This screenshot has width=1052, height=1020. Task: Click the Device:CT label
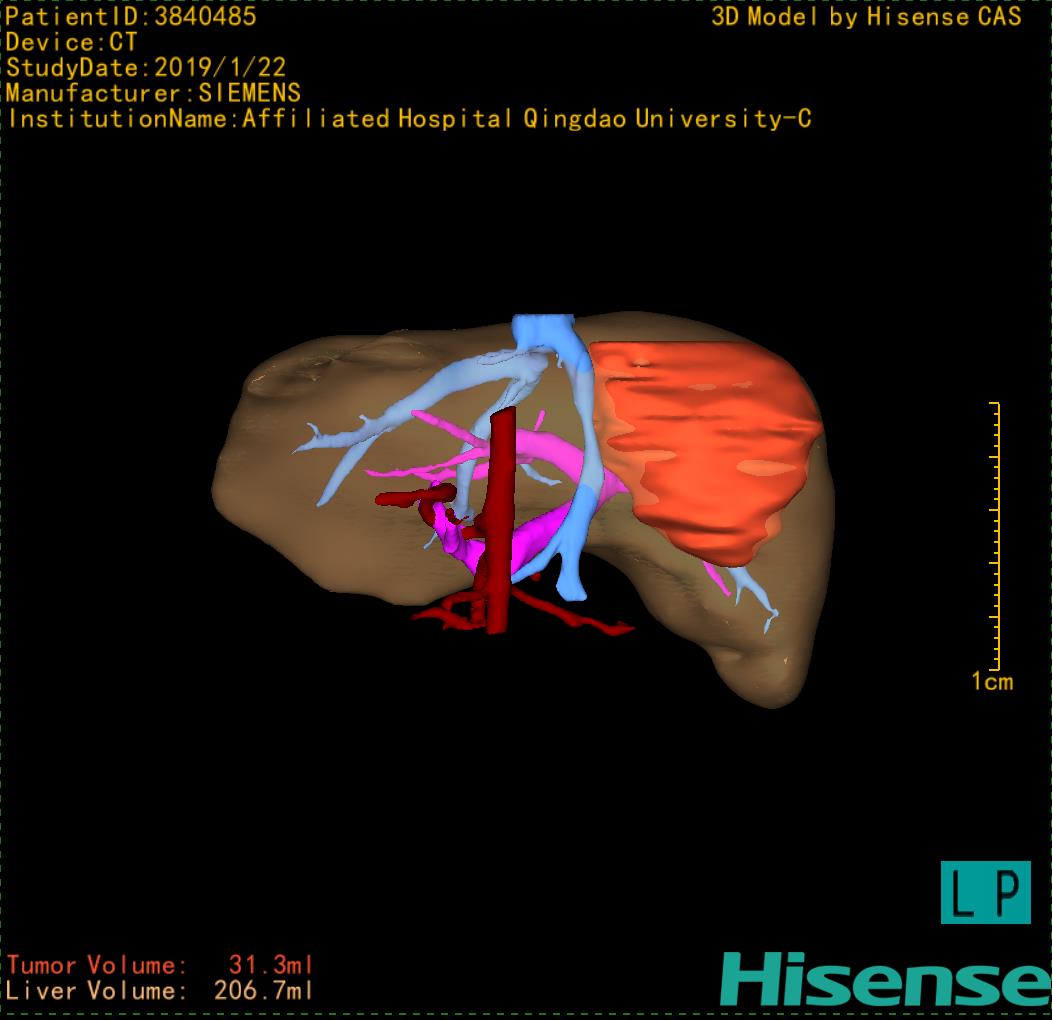click(x=71, y=42)
